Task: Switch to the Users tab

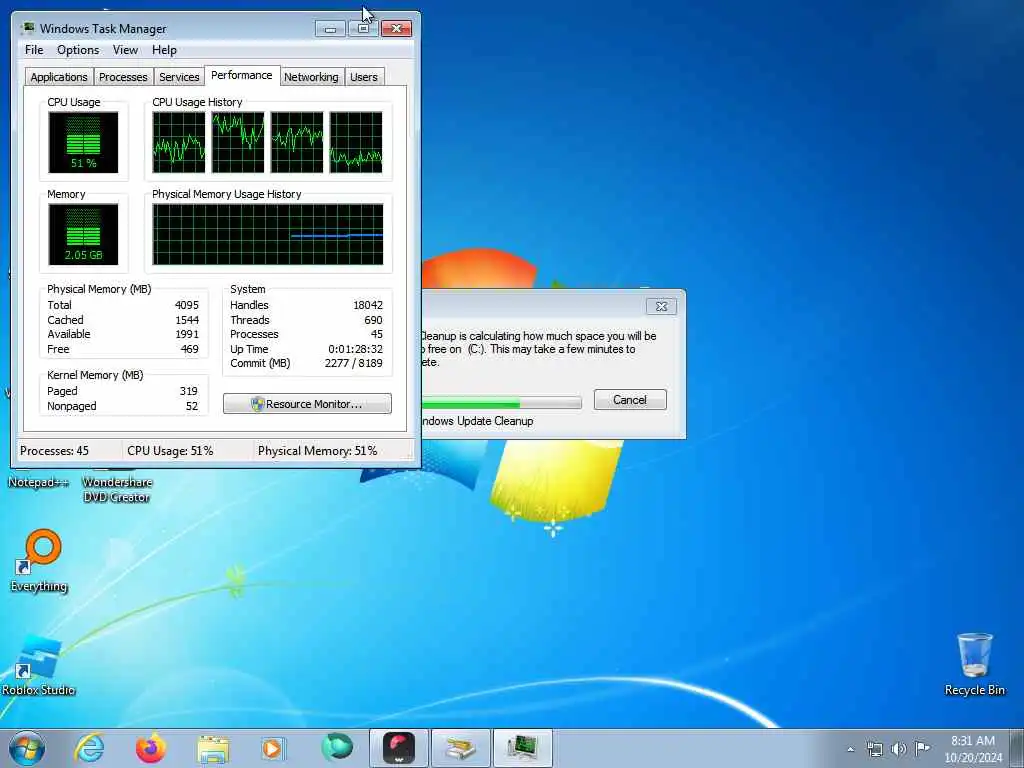Action: (x=364, y=77)
